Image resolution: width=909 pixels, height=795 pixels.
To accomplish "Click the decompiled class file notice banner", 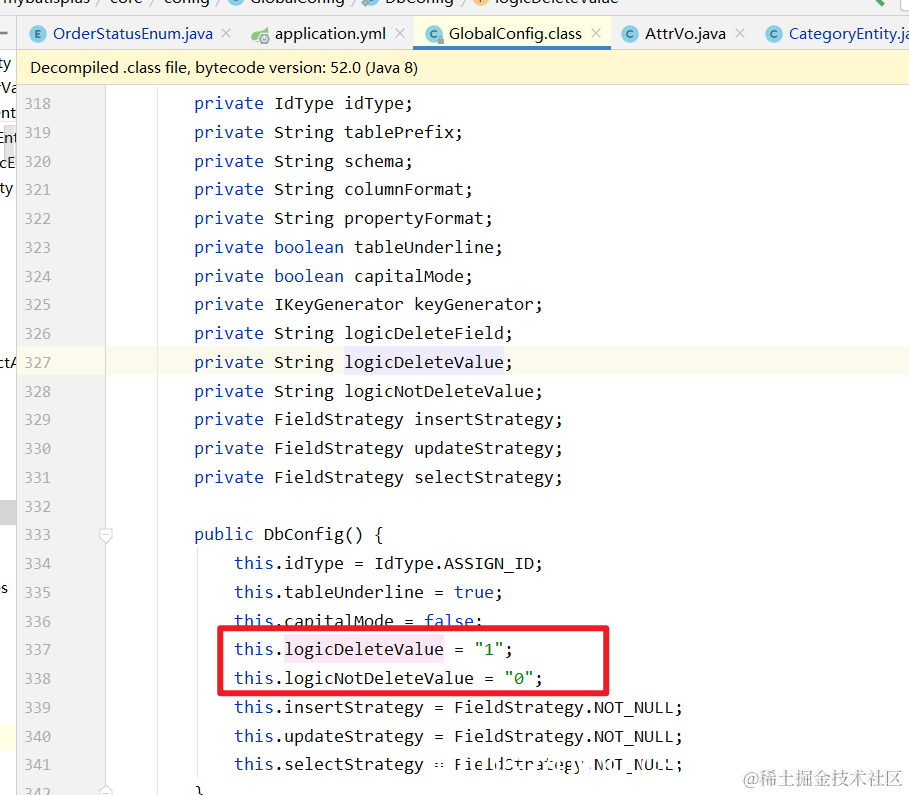I will tap(463, 68).
